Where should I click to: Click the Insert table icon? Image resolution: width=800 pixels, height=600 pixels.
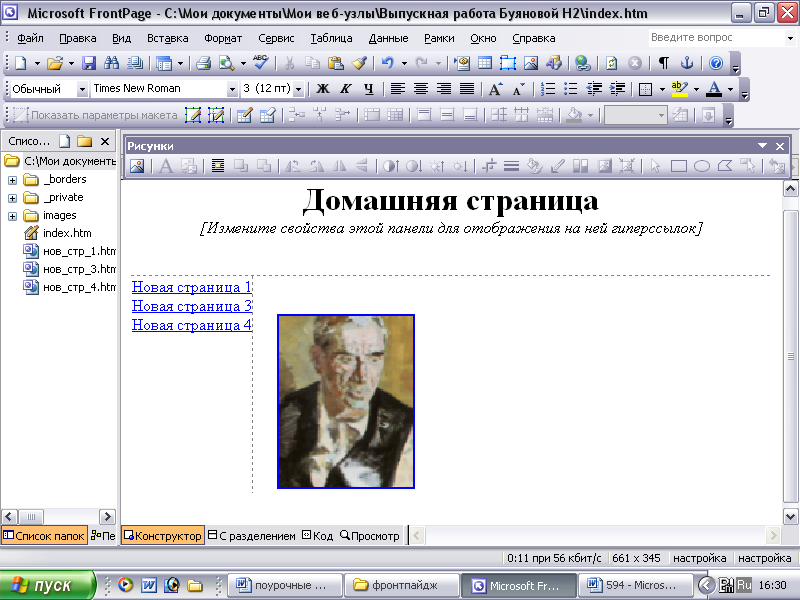coord(485,63)
